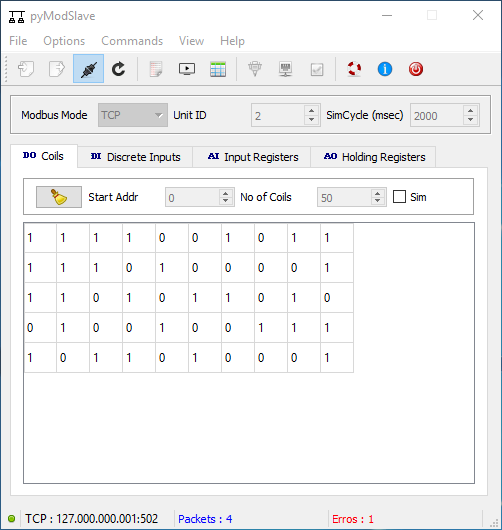This screenshot has width=502, height=530.
Task: Open the Options menu
Action: pyautogui.click(x=64, y=41)
